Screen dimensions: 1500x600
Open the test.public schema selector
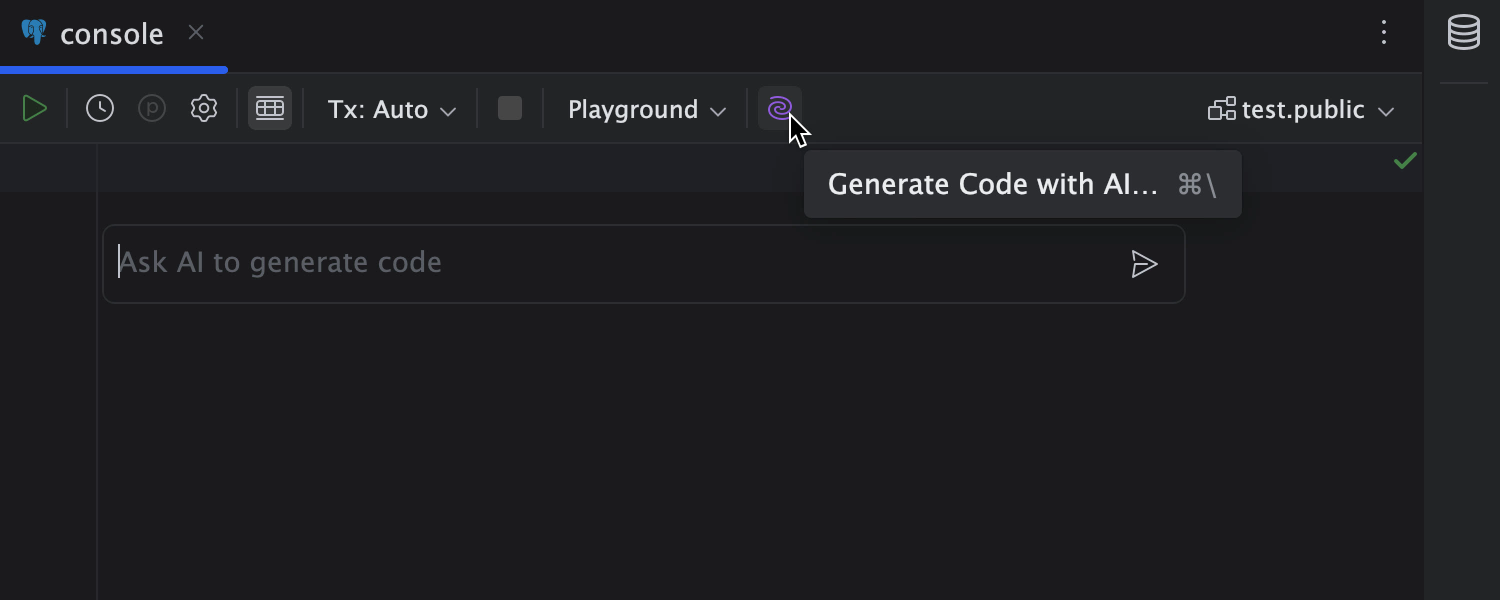(1300, 109)
